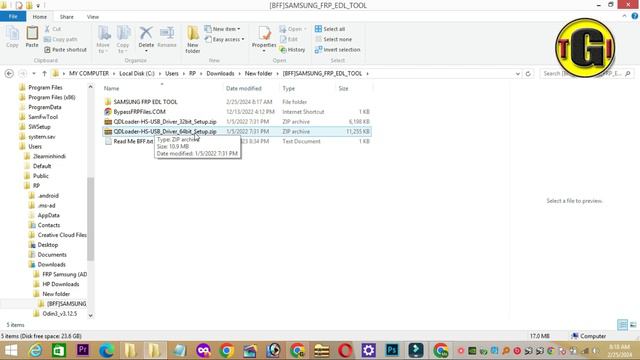The image size is (640, 360).
Task: Open Photoshop from the taskbar
Action: [x=392, y=350]
